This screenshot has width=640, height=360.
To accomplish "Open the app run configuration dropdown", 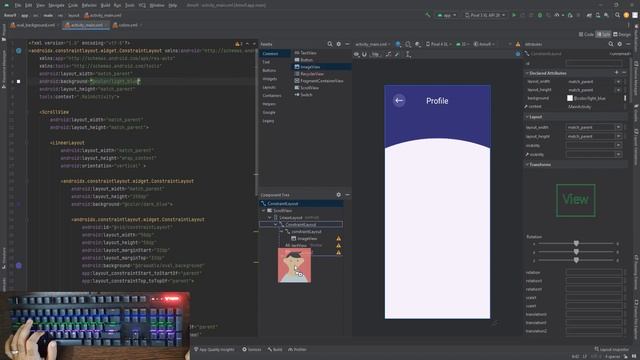I will point(447,15).
